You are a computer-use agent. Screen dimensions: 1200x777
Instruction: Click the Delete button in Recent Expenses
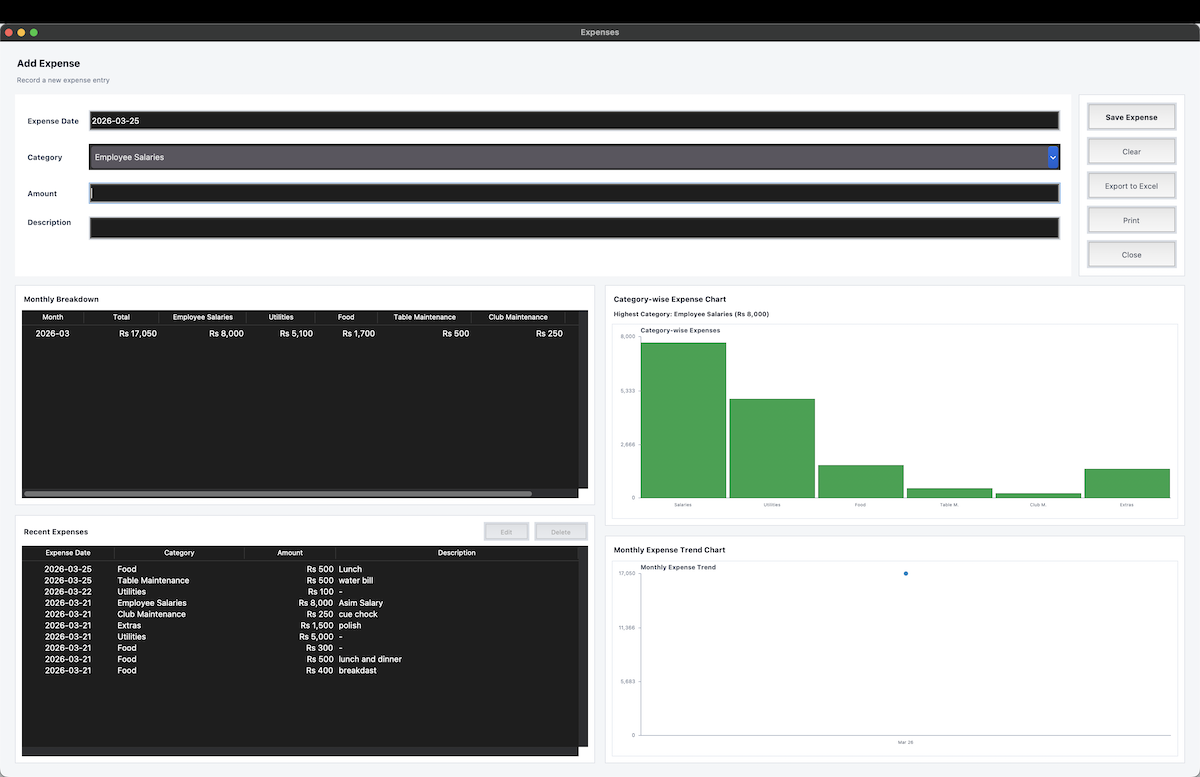(561, 532)
